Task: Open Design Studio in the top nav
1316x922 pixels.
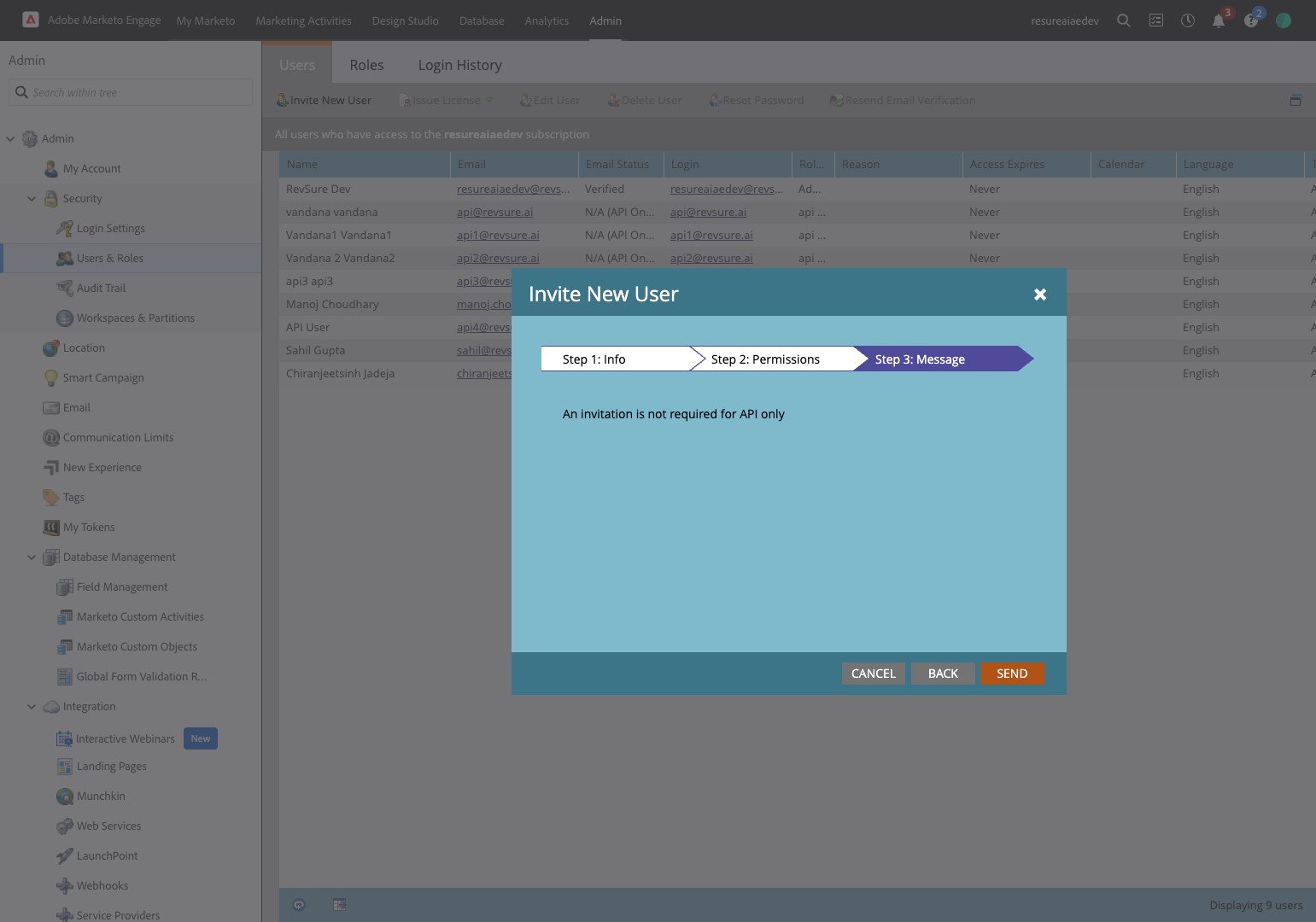Action: [x=405, y=20]
